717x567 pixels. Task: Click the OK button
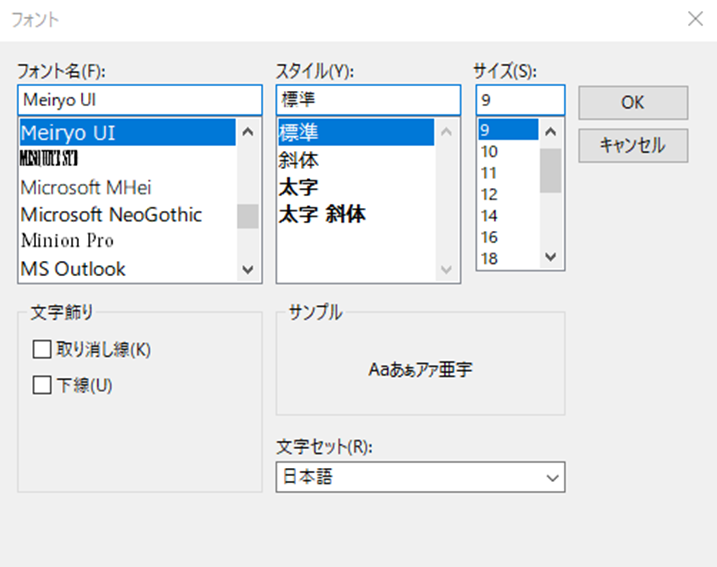[x=632, y=103]
